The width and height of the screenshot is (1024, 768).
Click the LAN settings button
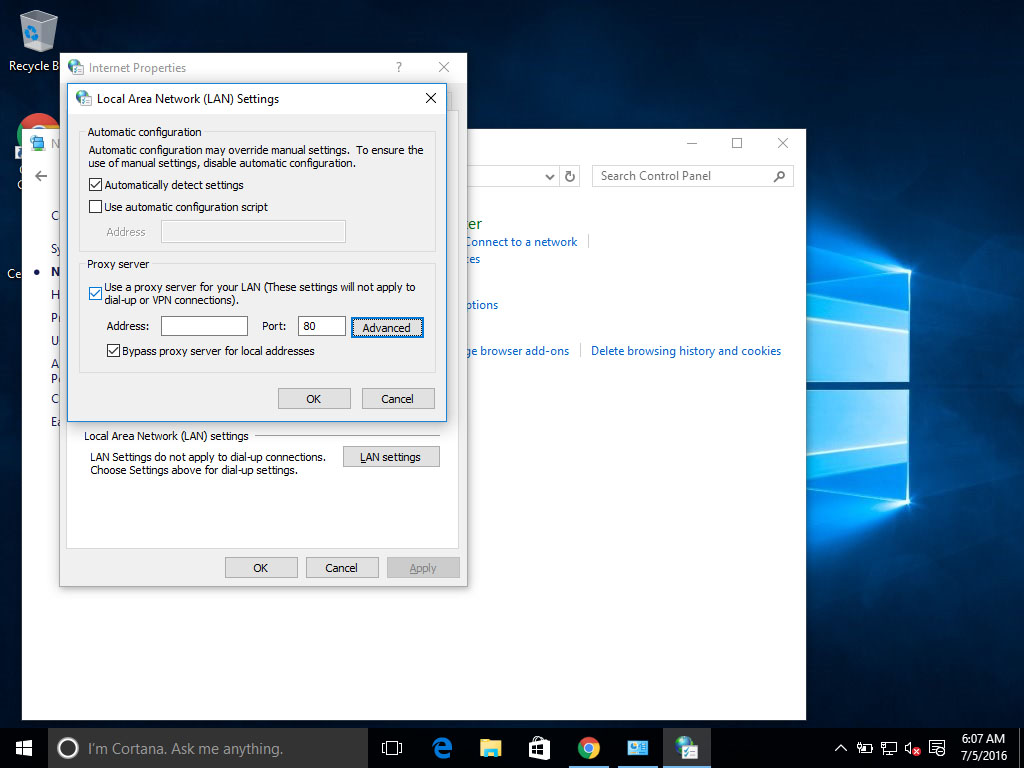pos(391,456)
